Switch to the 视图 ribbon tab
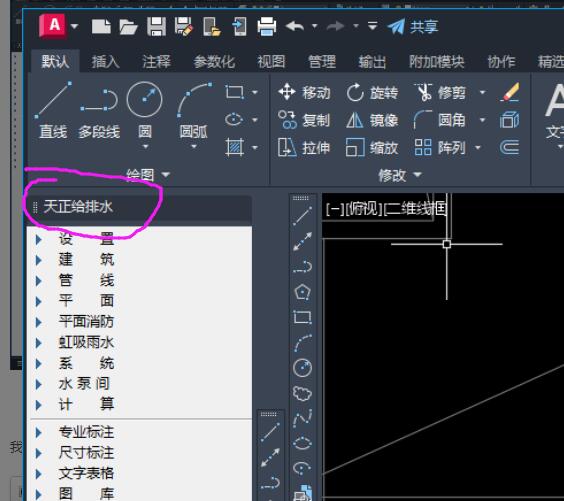Viewport: 564px width, 501px height. tap(271, 62)
